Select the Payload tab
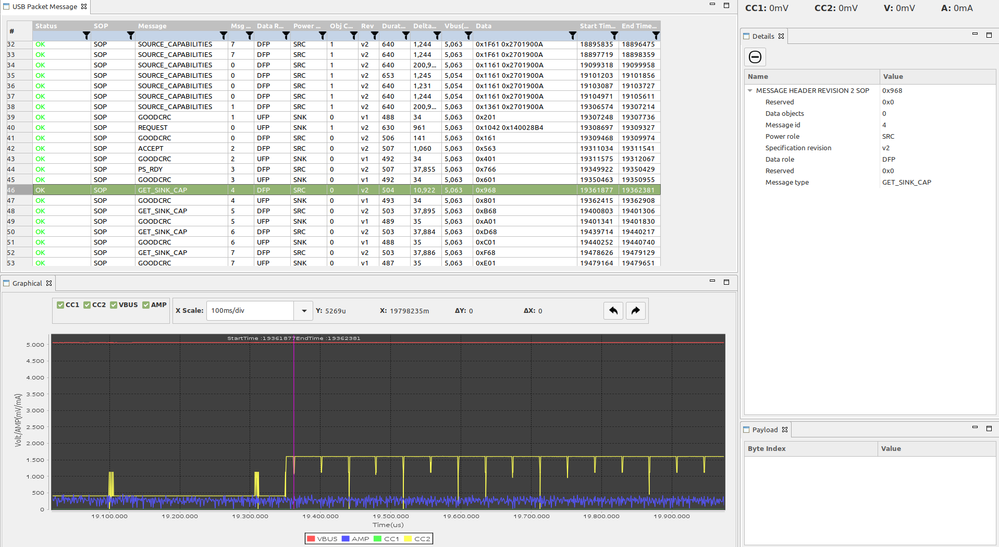Image resolution: width=999 pixels, height=547 pixels. tap(765, 430)
